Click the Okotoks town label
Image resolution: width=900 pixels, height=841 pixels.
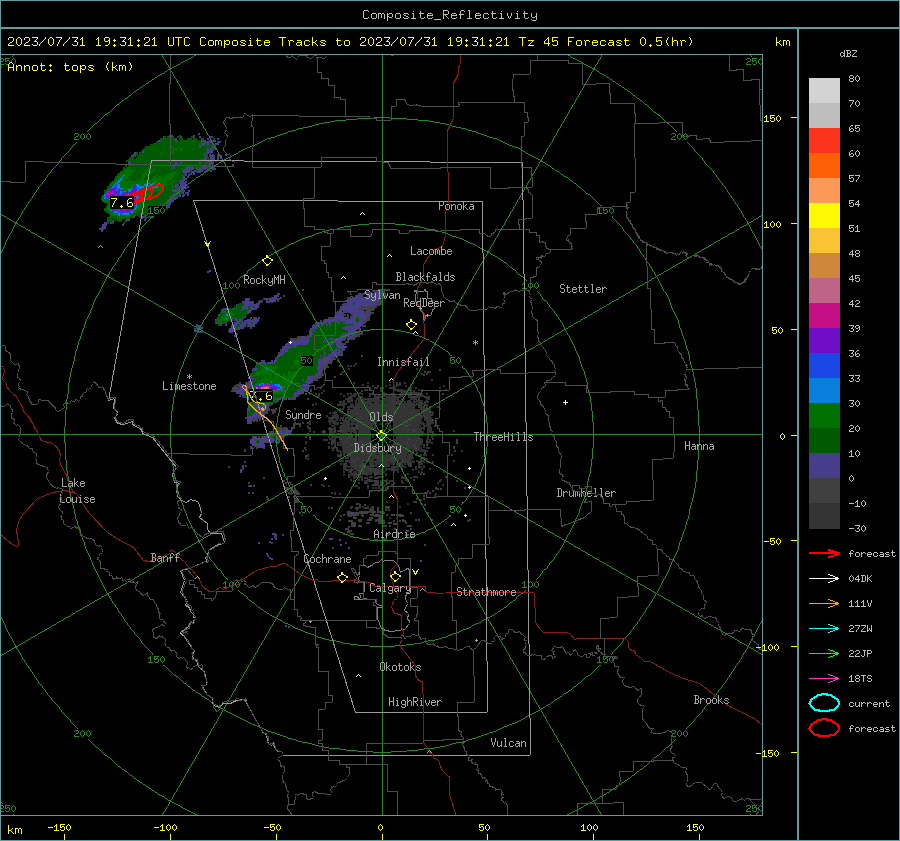400,667
